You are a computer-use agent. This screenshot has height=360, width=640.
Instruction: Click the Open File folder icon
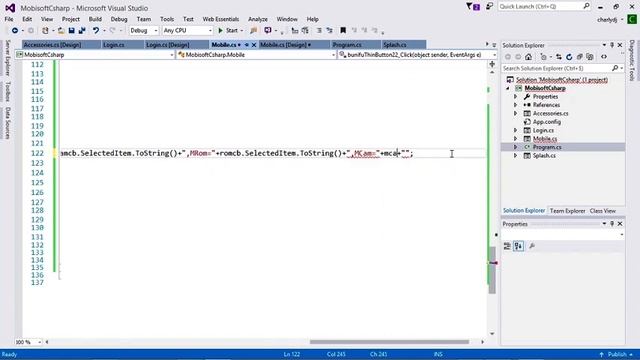point(61,31)
